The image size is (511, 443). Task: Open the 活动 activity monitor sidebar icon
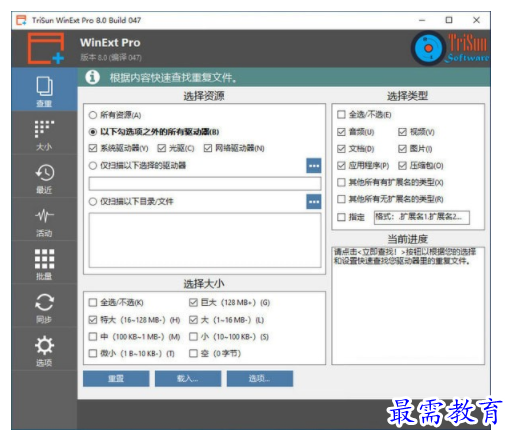tap(44, 220)
